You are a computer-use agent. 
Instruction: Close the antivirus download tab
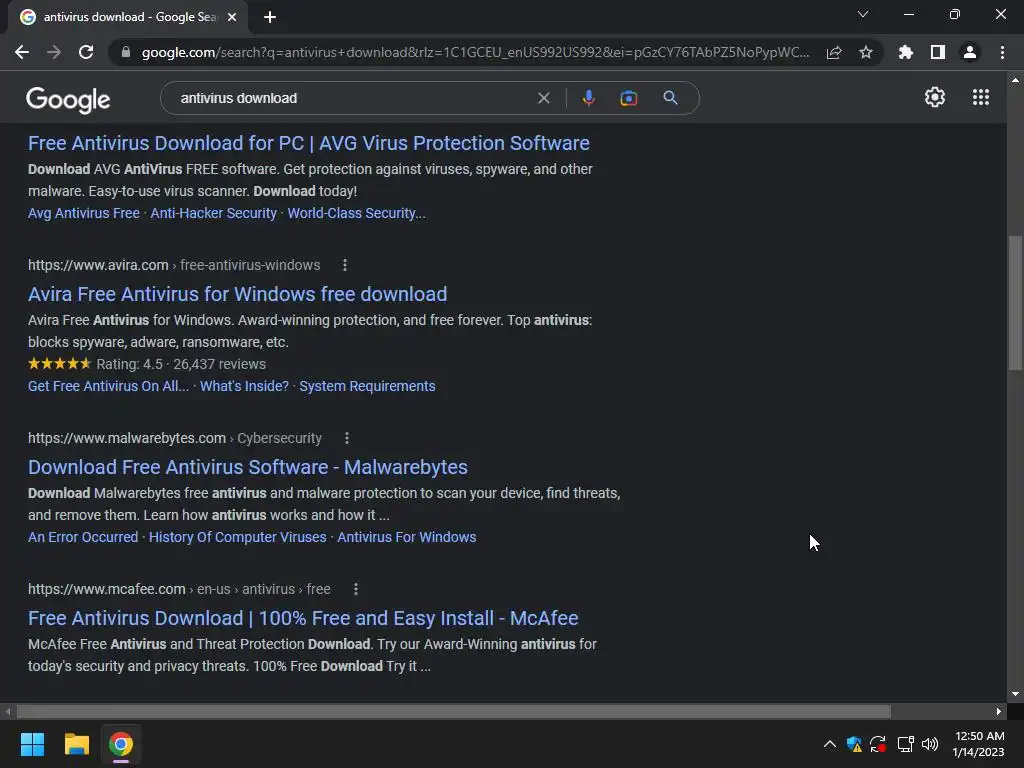click(x=232, y=17)
